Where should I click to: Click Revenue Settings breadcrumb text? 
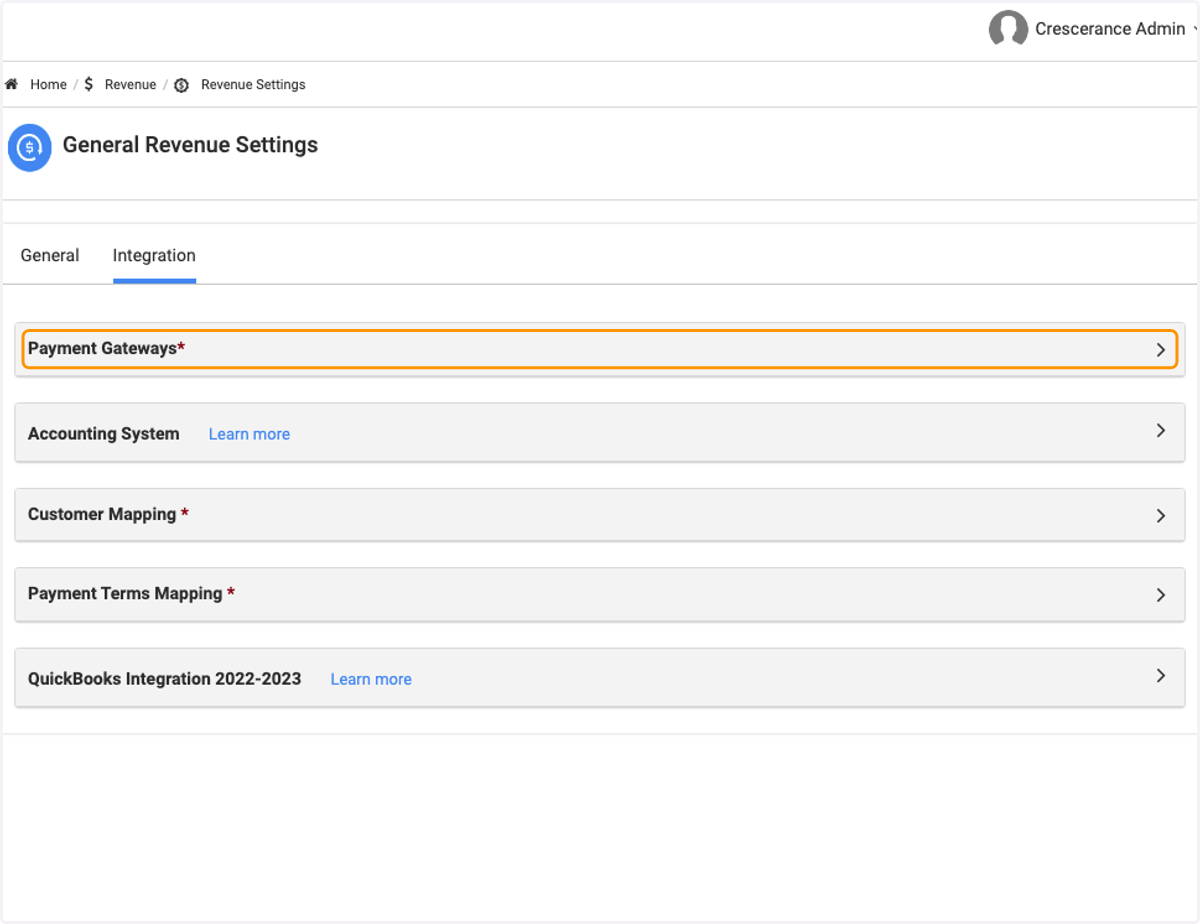[253, 85]
